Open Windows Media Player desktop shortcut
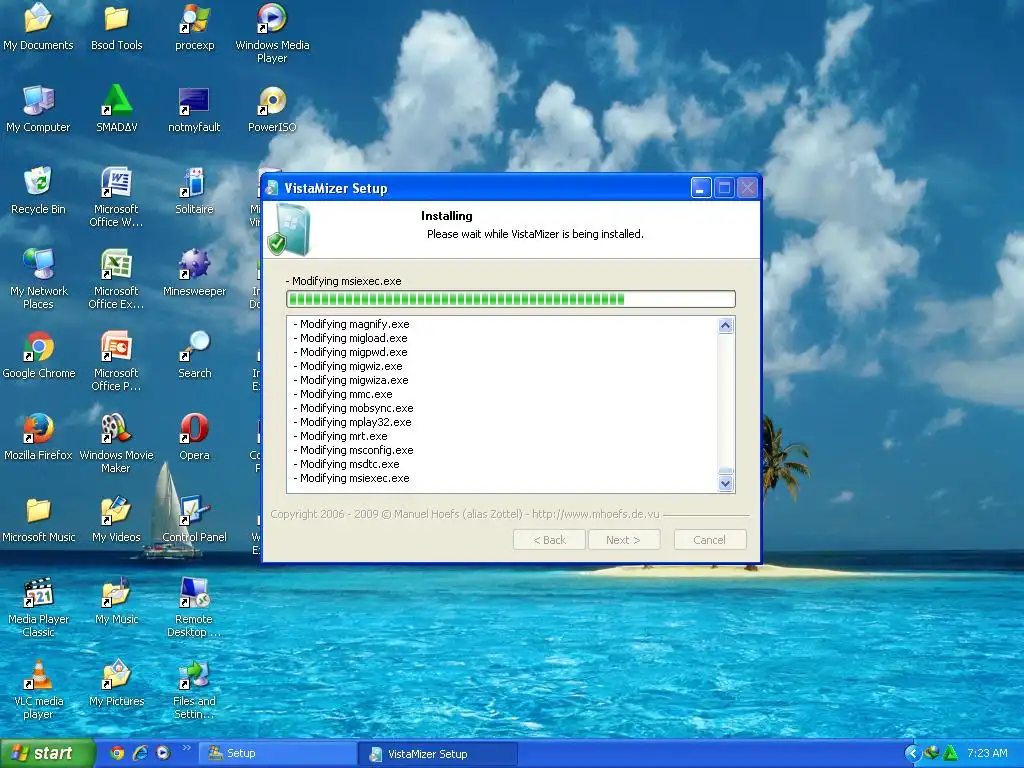The width and height of the screenshot is (1024, 768). coord(272,33)
